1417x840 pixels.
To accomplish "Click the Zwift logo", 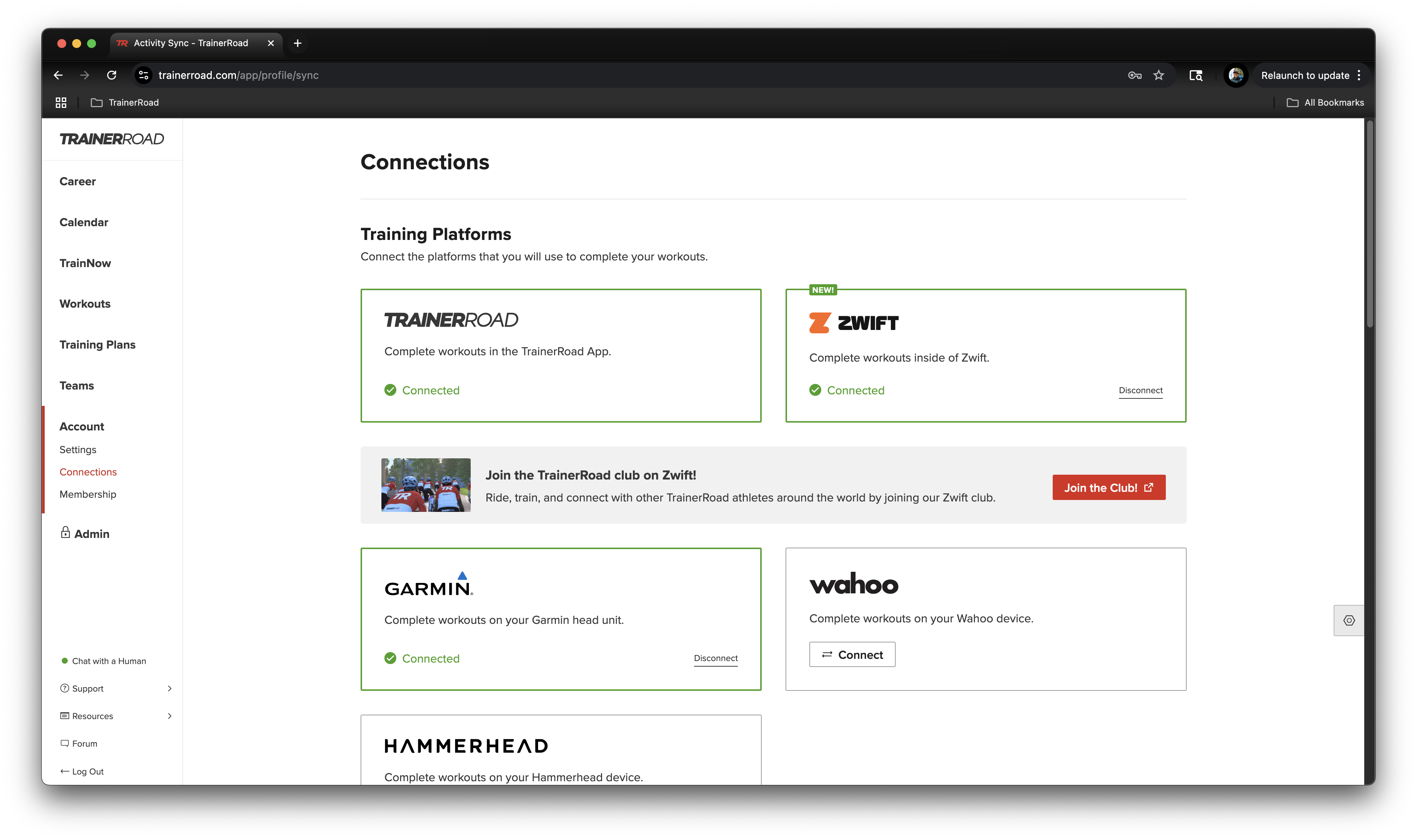I will [853, 323].
